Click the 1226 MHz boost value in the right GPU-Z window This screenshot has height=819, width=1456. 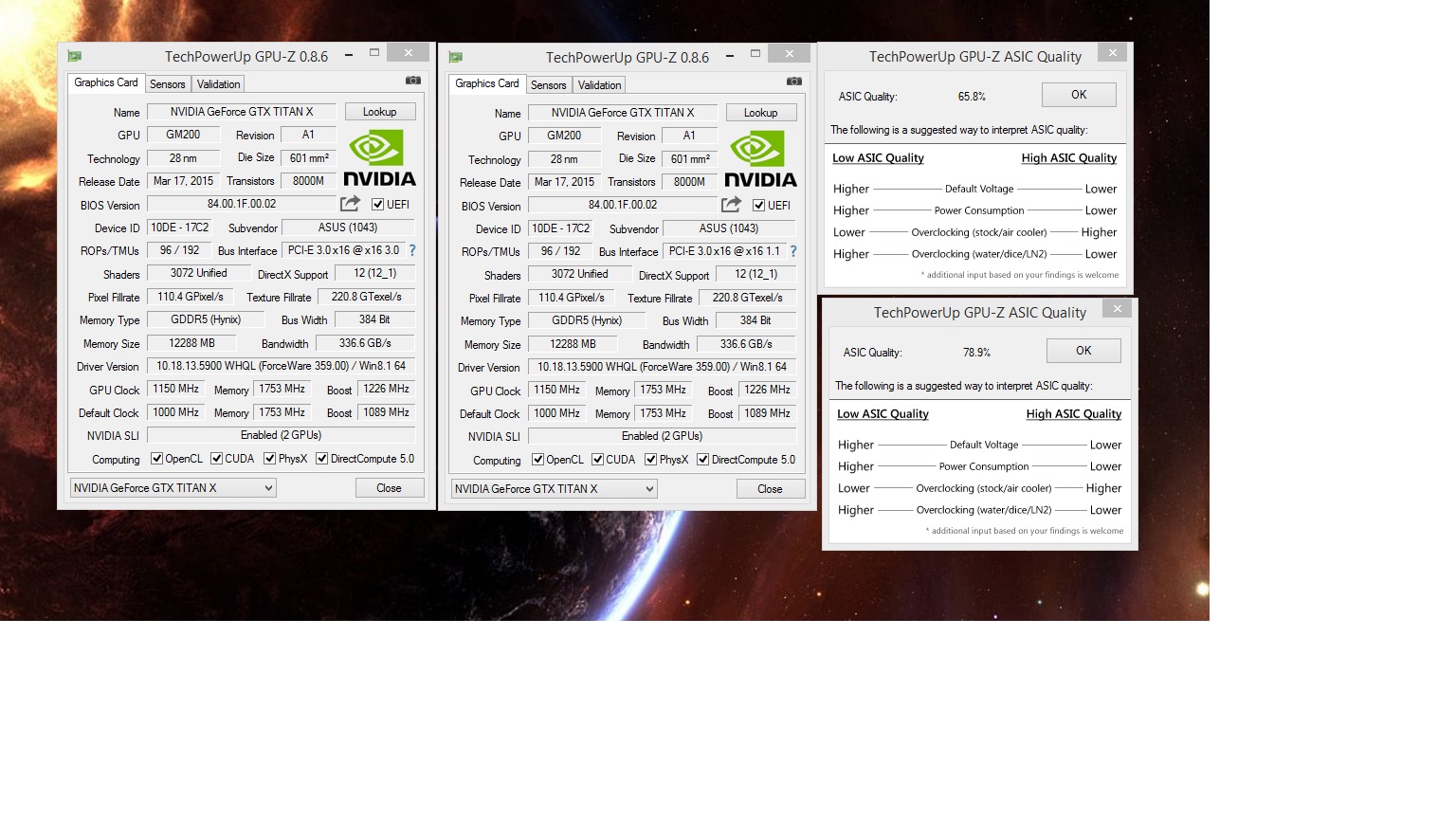coord(768,390)
